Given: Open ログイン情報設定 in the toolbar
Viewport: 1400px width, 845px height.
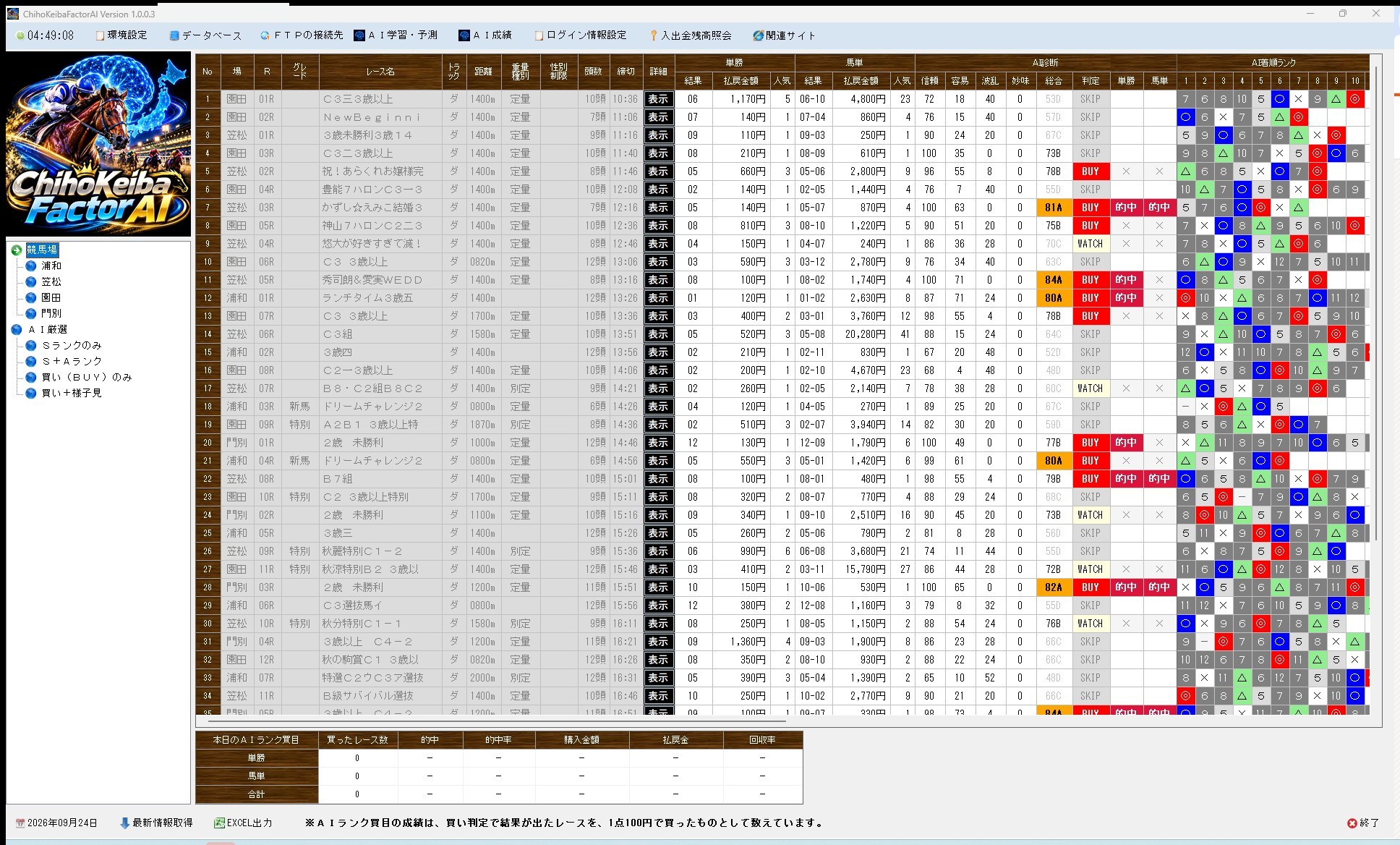Looking at the screenshot, I should [581, 35].
